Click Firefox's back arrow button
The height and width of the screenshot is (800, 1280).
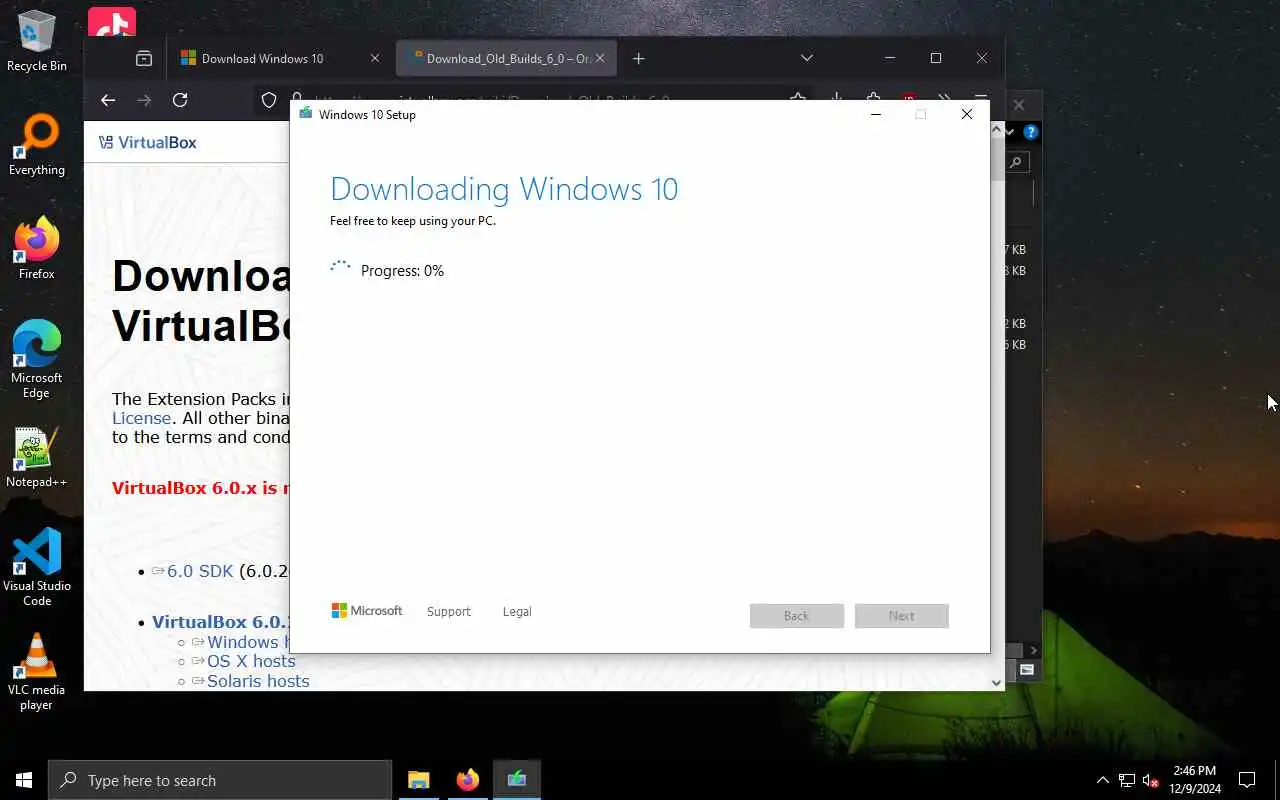[x=108, y=100]
